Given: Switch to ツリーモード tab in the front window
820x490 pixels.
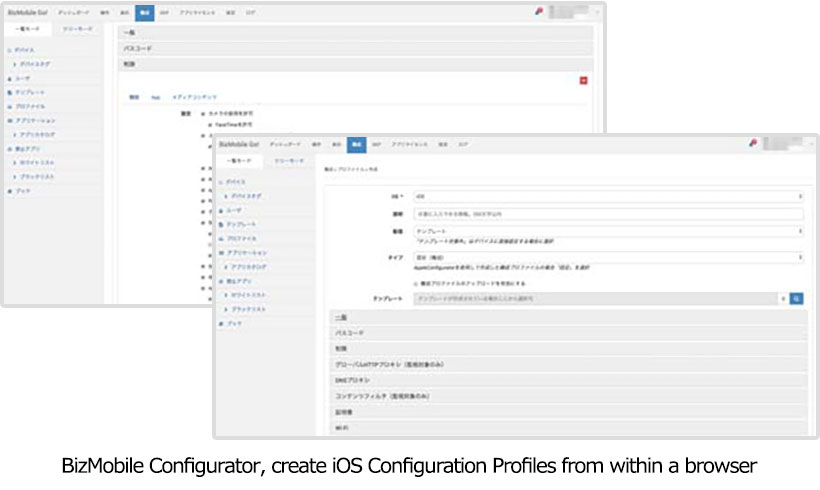Looking at the screenshot, I should coord(289,161).
